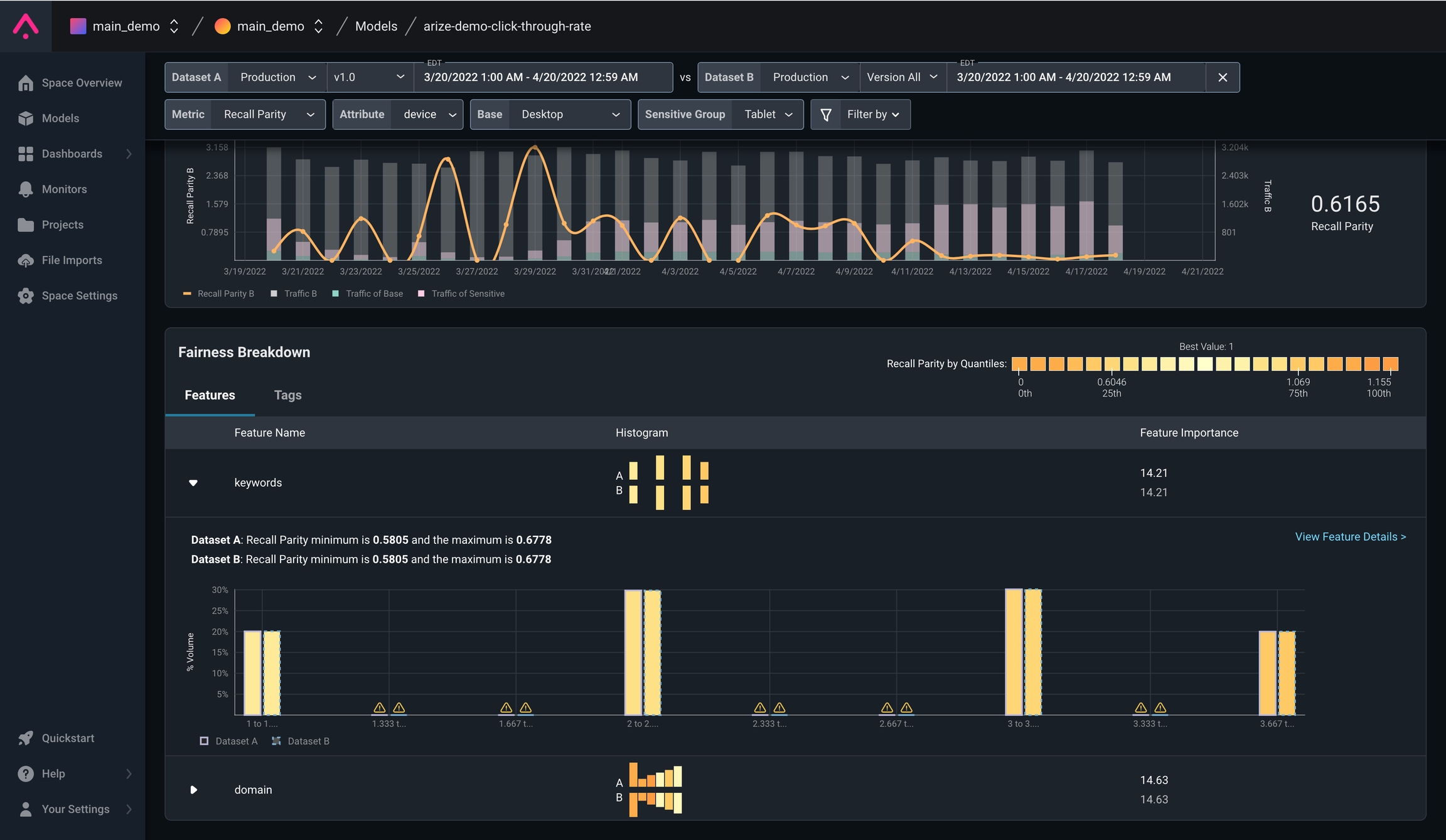Open the Help menu item
The height and width of the screenshot is (840, 1446).
(x=53, y=774)
